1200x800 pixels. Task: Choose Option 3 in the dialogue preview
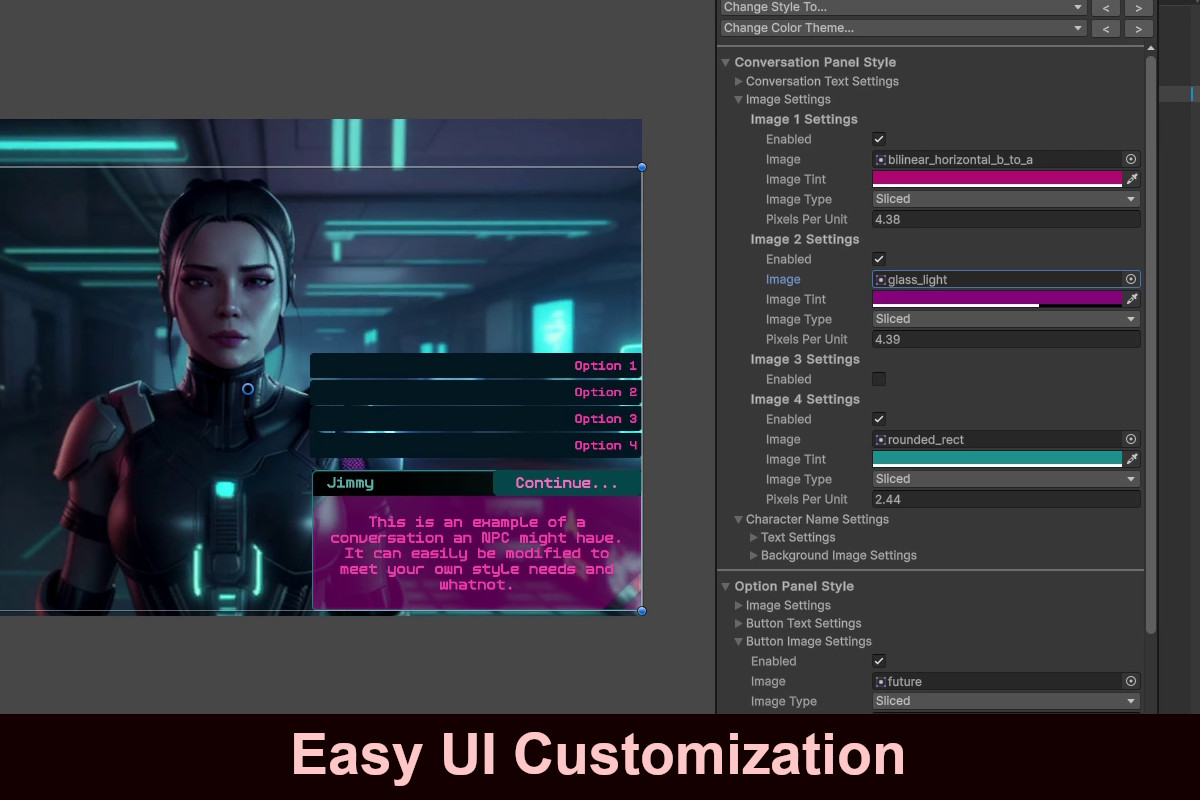click(x=475, y=419)
